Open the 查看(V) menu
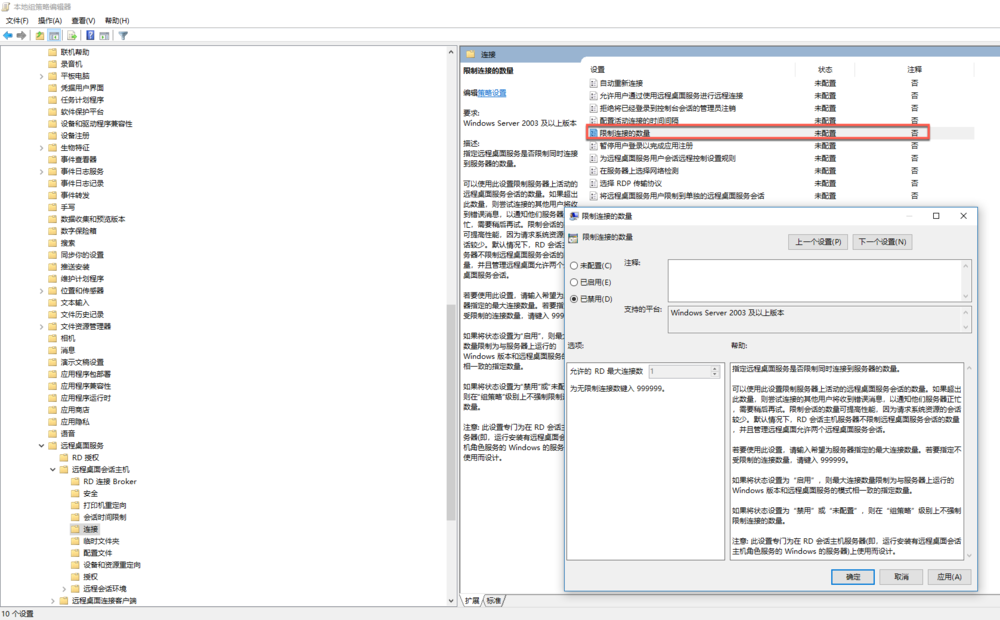 pos(83,21)
